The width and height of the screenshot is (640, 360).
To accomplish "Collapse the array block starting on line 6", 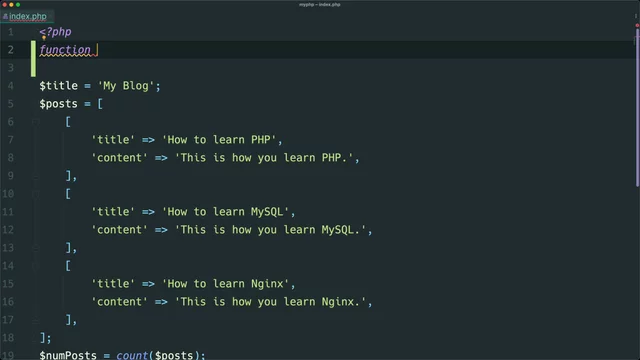I will pos(36,122).
